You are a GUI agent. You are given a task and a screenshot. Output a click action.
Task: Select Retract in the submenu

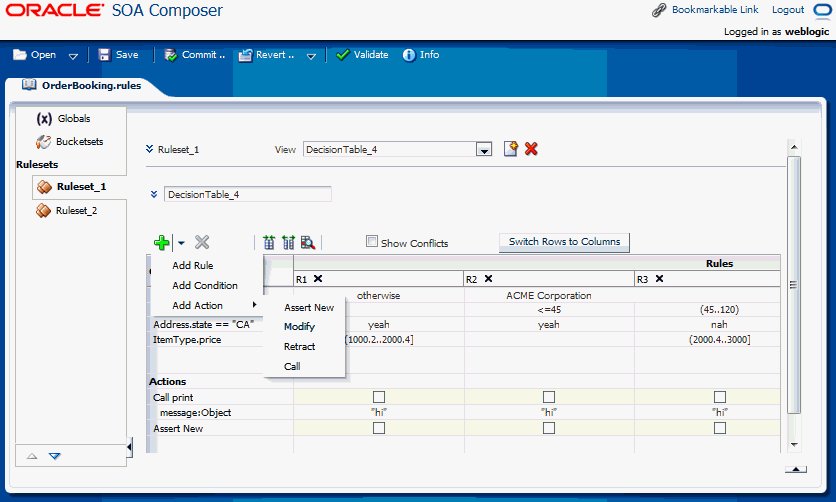pos(299,346)
